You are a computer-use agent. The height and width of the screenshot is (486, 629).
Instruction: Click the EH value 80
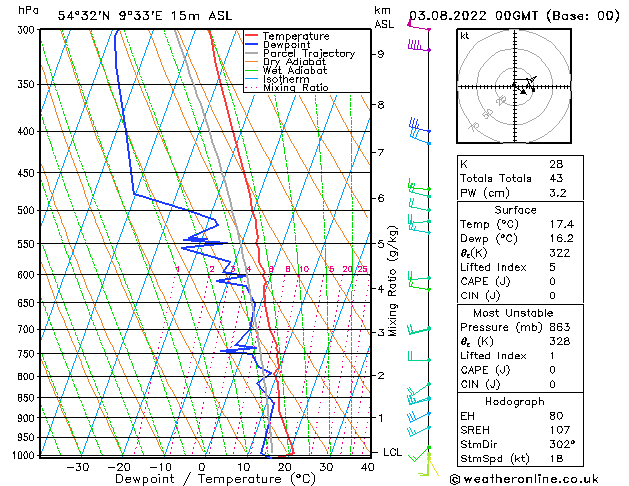(x=556, y=416)
